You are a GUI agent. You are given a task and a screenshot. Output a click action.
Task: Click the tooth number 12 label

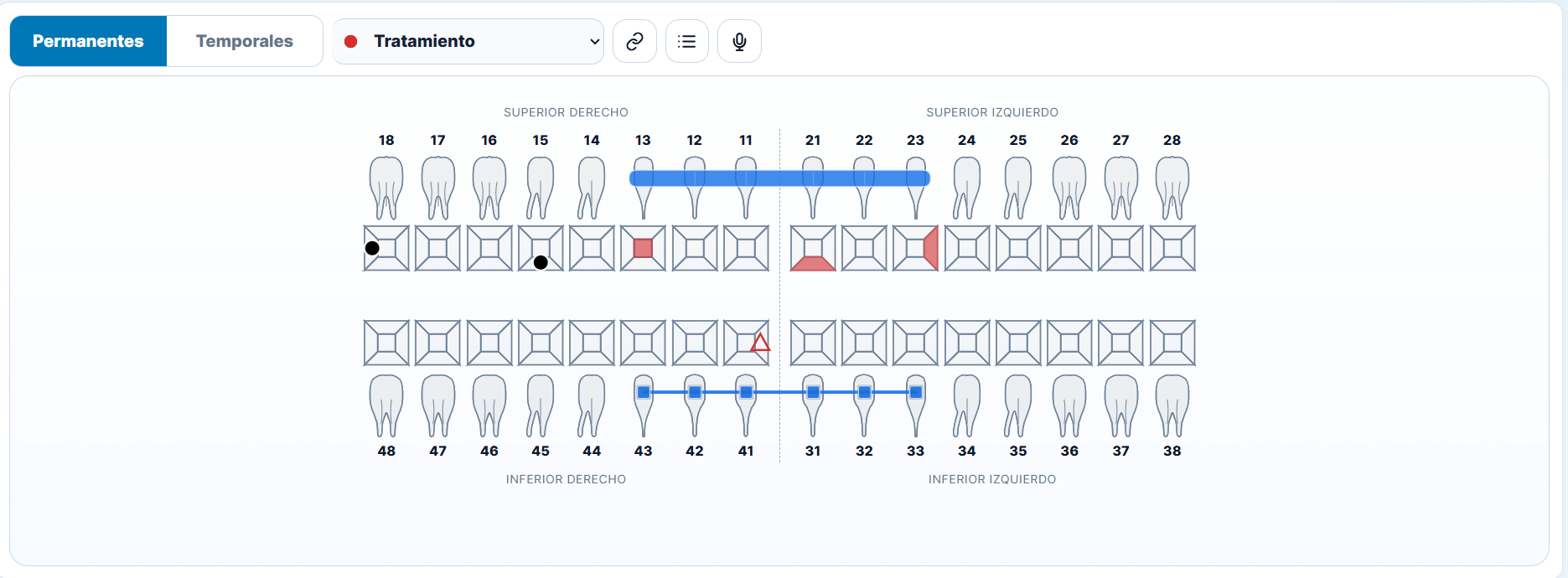tap(695, 140)
